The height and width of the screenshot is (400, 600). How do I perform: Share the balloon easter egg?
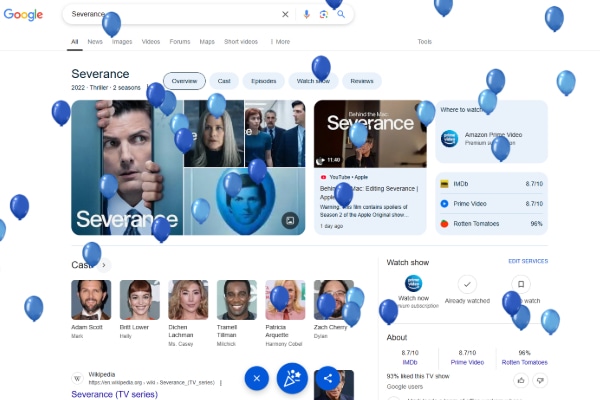(x=328, y=378)
